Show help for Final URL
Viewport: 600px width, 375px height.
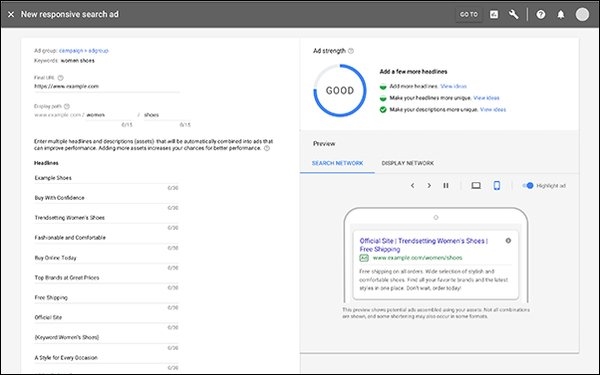(60, 78)
